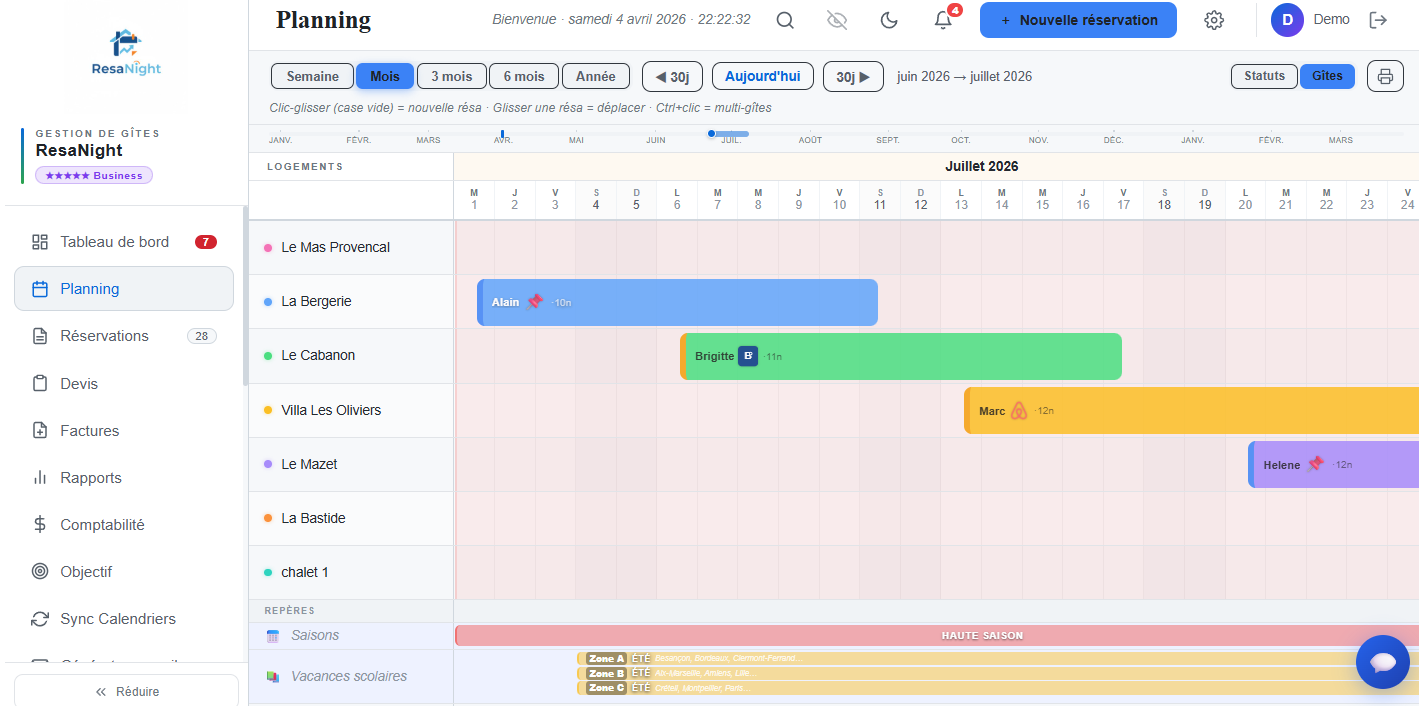Open Planning menu item
Viewport: 1419px width, 706px height.
(x=124, y=289)
